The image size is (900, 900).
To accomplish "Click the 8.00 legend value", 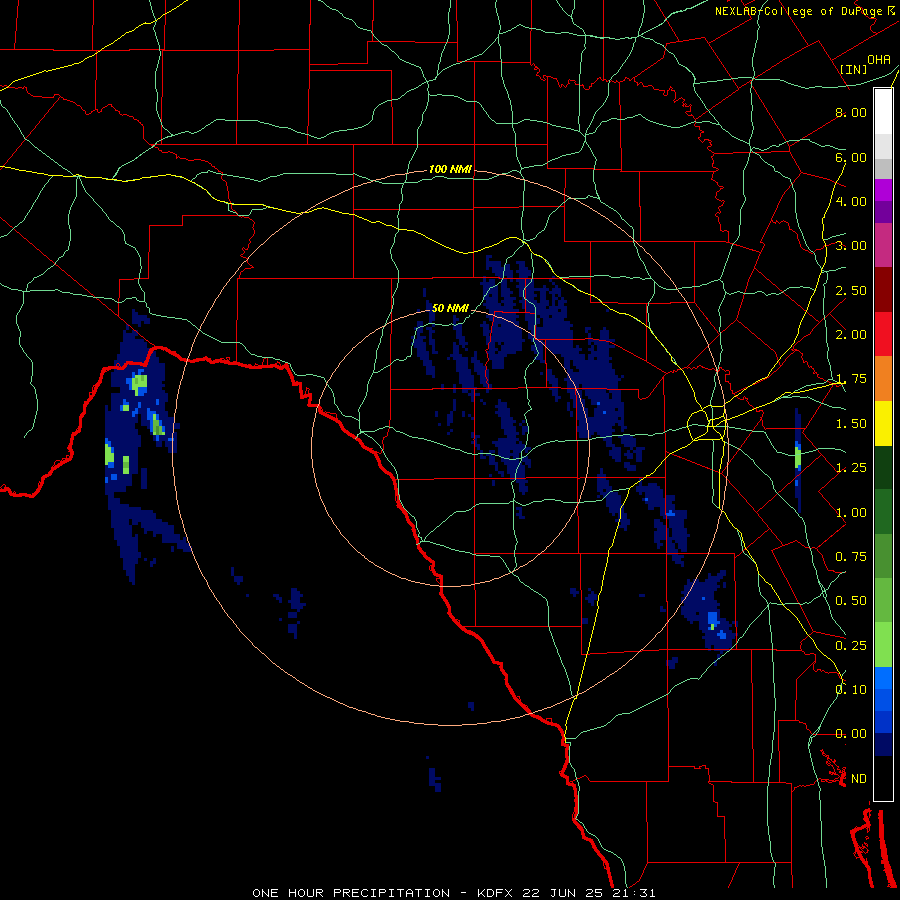I will click(851, 112).
